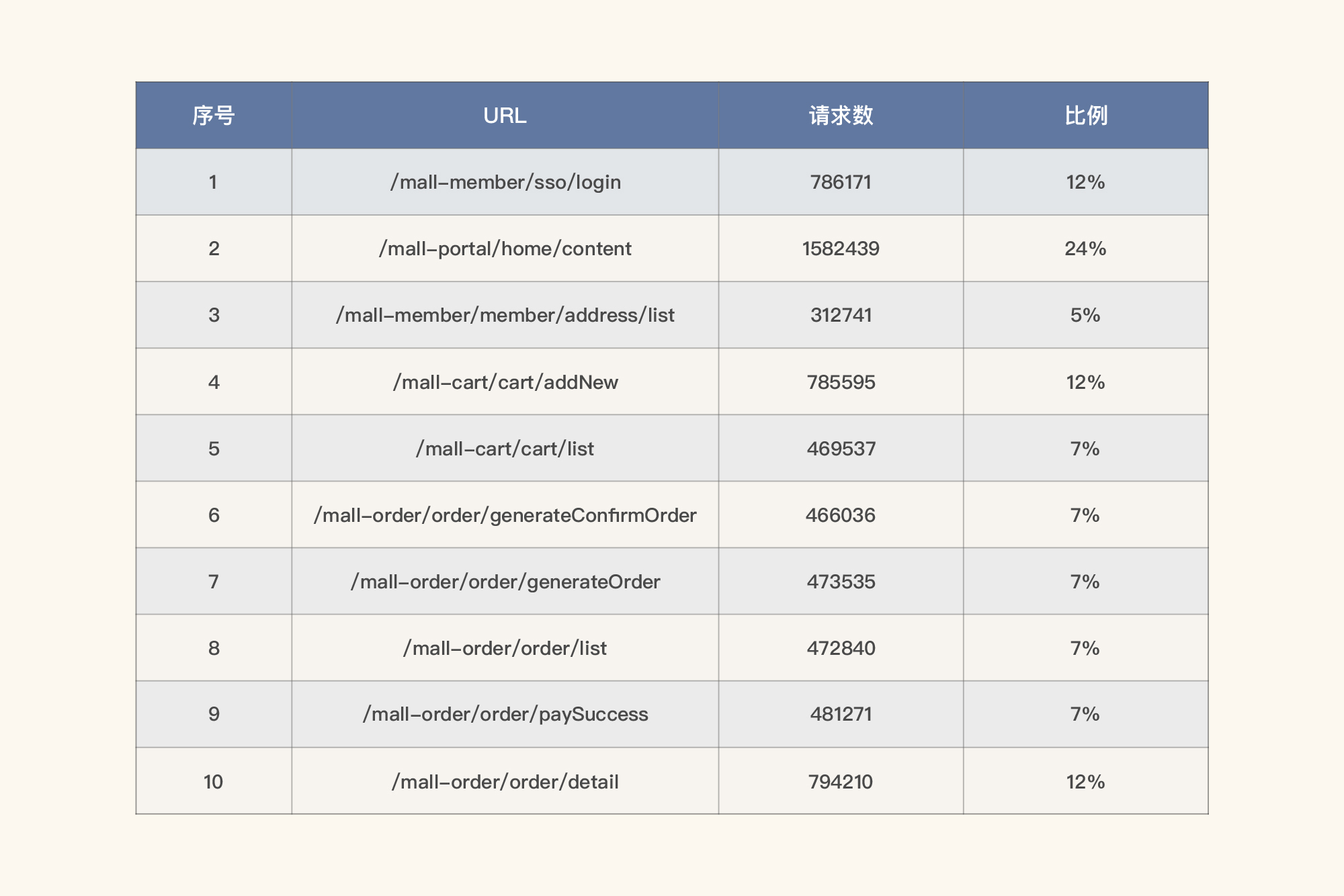Select the /mall-order/order/detail URL cell
Image resolution: width=1344 pixels, height=896 pixels.
[x=505, y=782]
